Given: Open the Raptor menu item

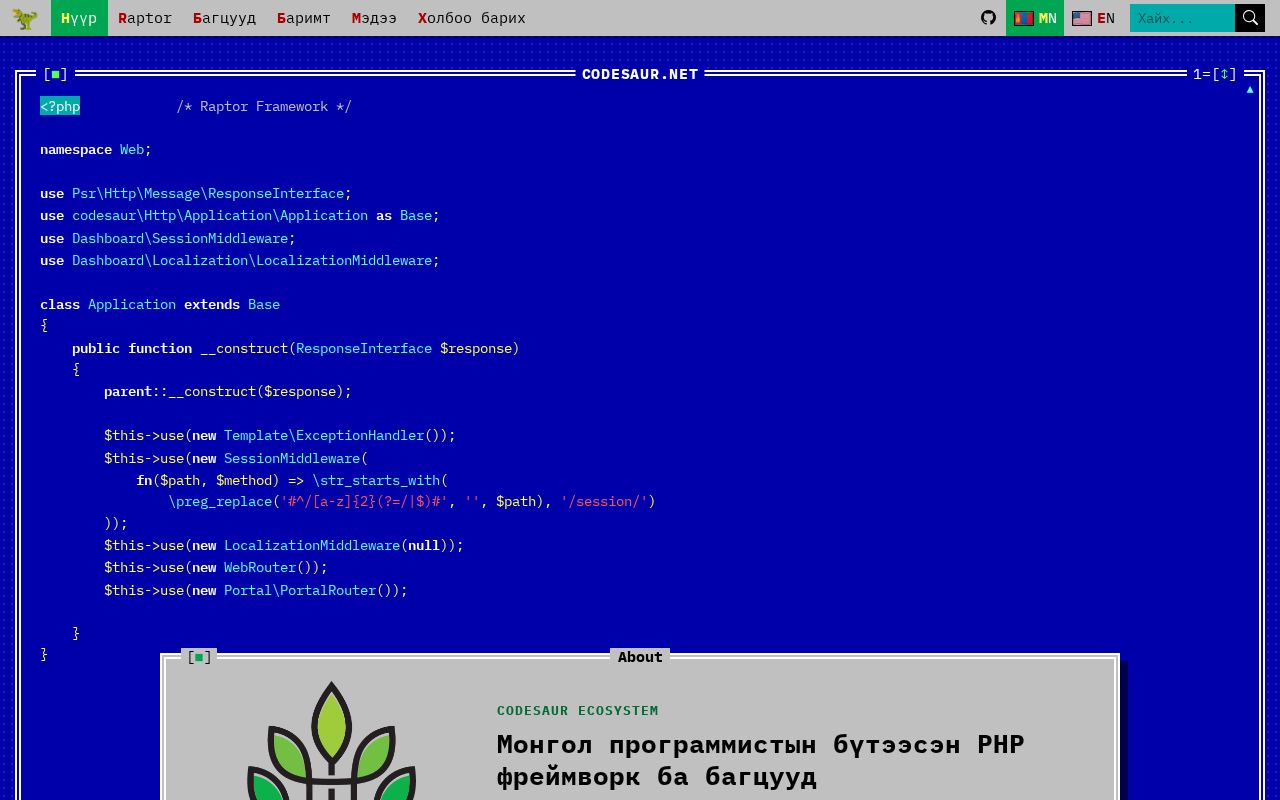Looking at the screenshot, I should 145,18.
